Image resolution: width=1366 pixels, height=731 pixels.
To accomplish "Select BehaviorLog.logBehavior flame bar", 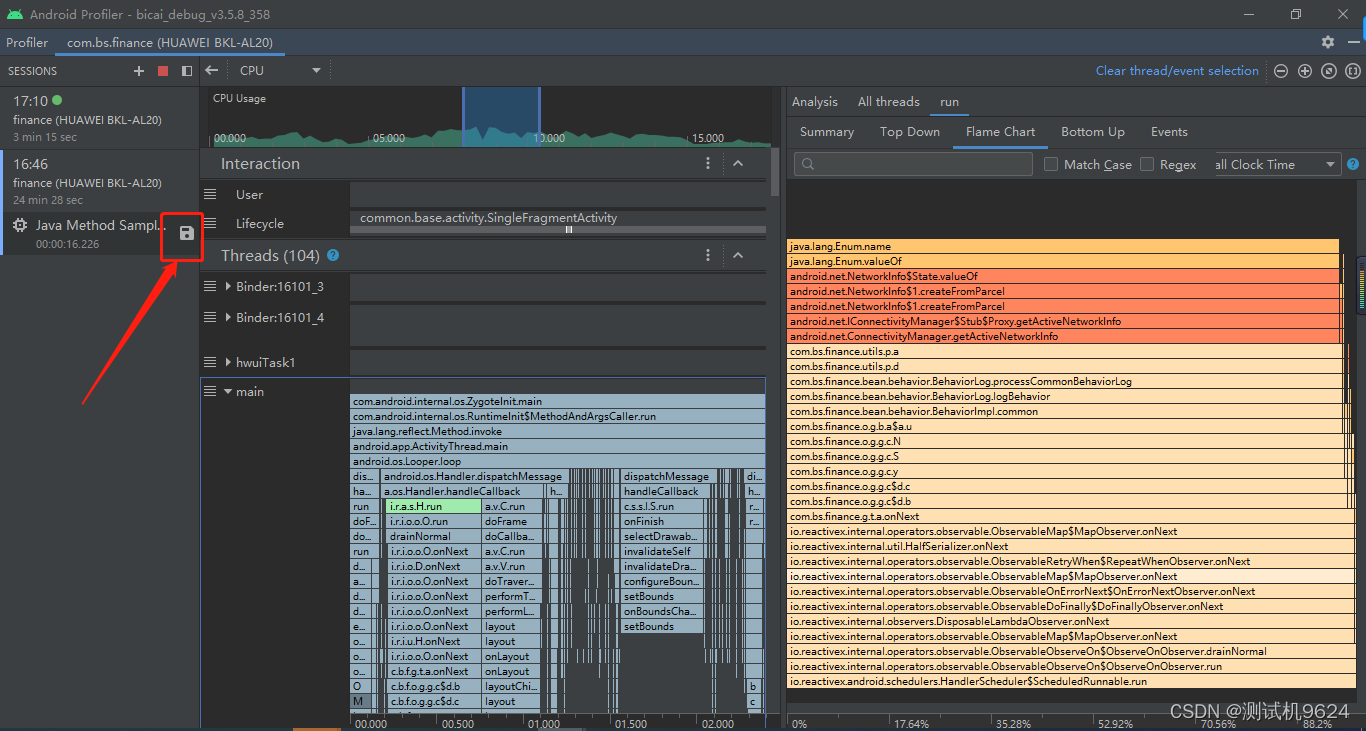I will coord(1065,396).
